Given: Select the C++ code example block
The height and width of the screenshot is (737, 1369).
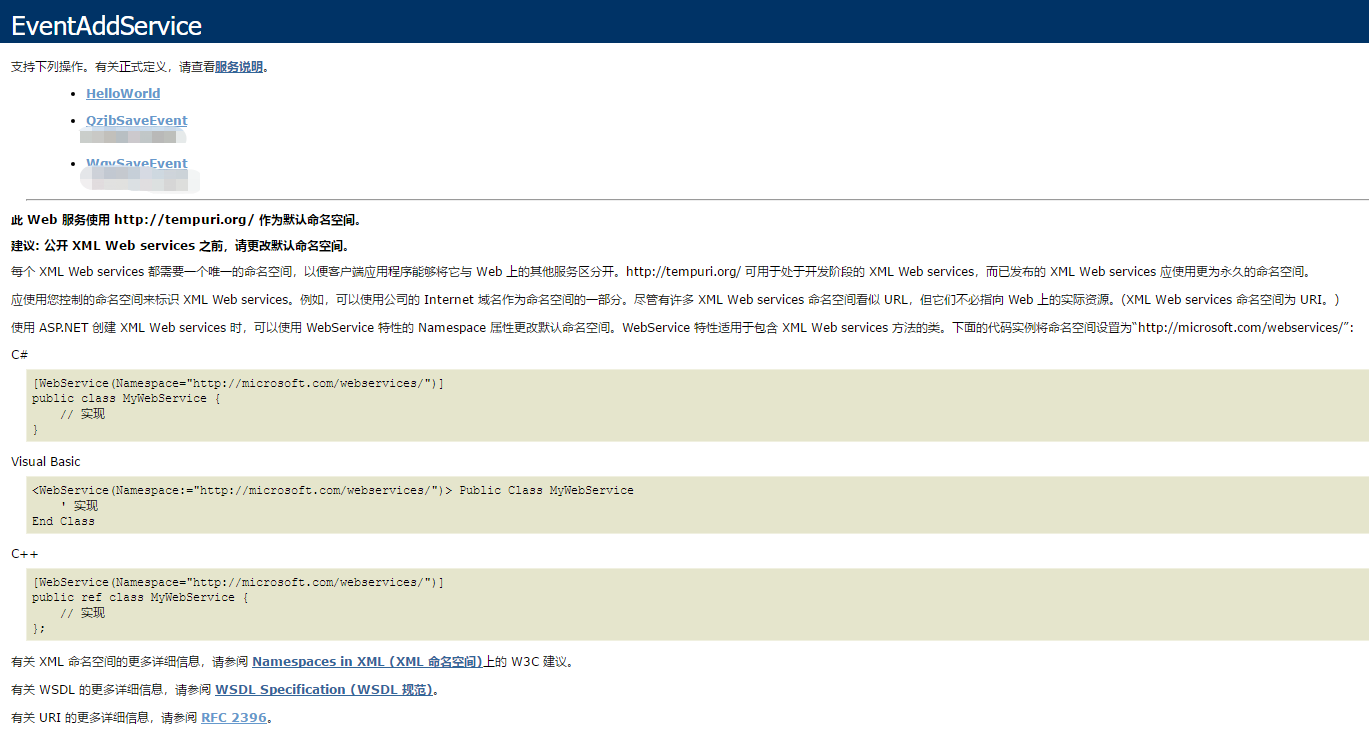Looking at the screenshot, I should pyautogui.click(x=684, y=597).
